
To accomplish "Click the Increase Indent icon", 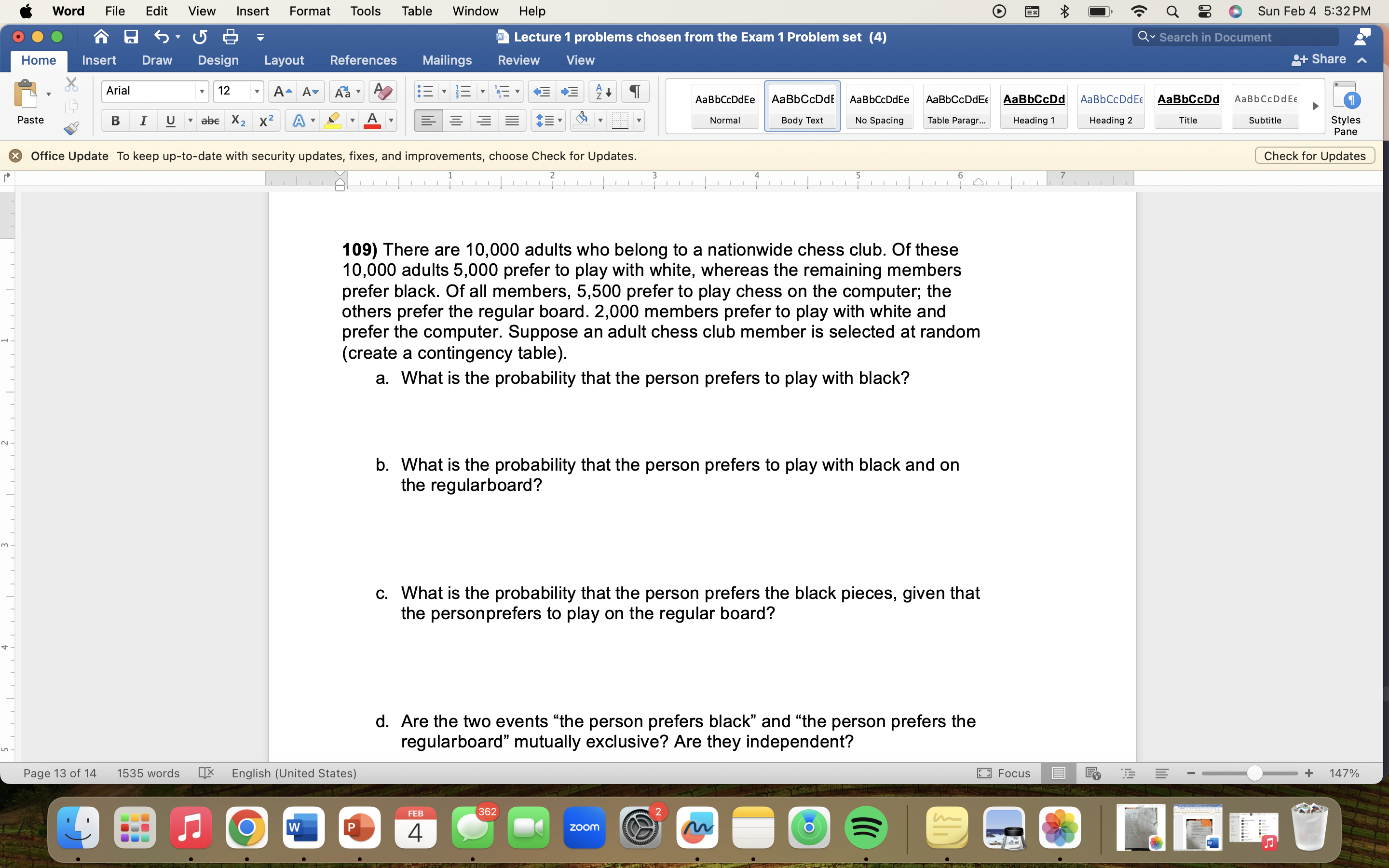I will point(570,91).
